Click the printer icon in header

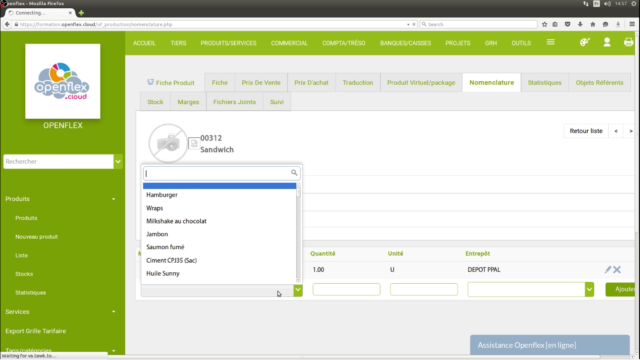629,42
